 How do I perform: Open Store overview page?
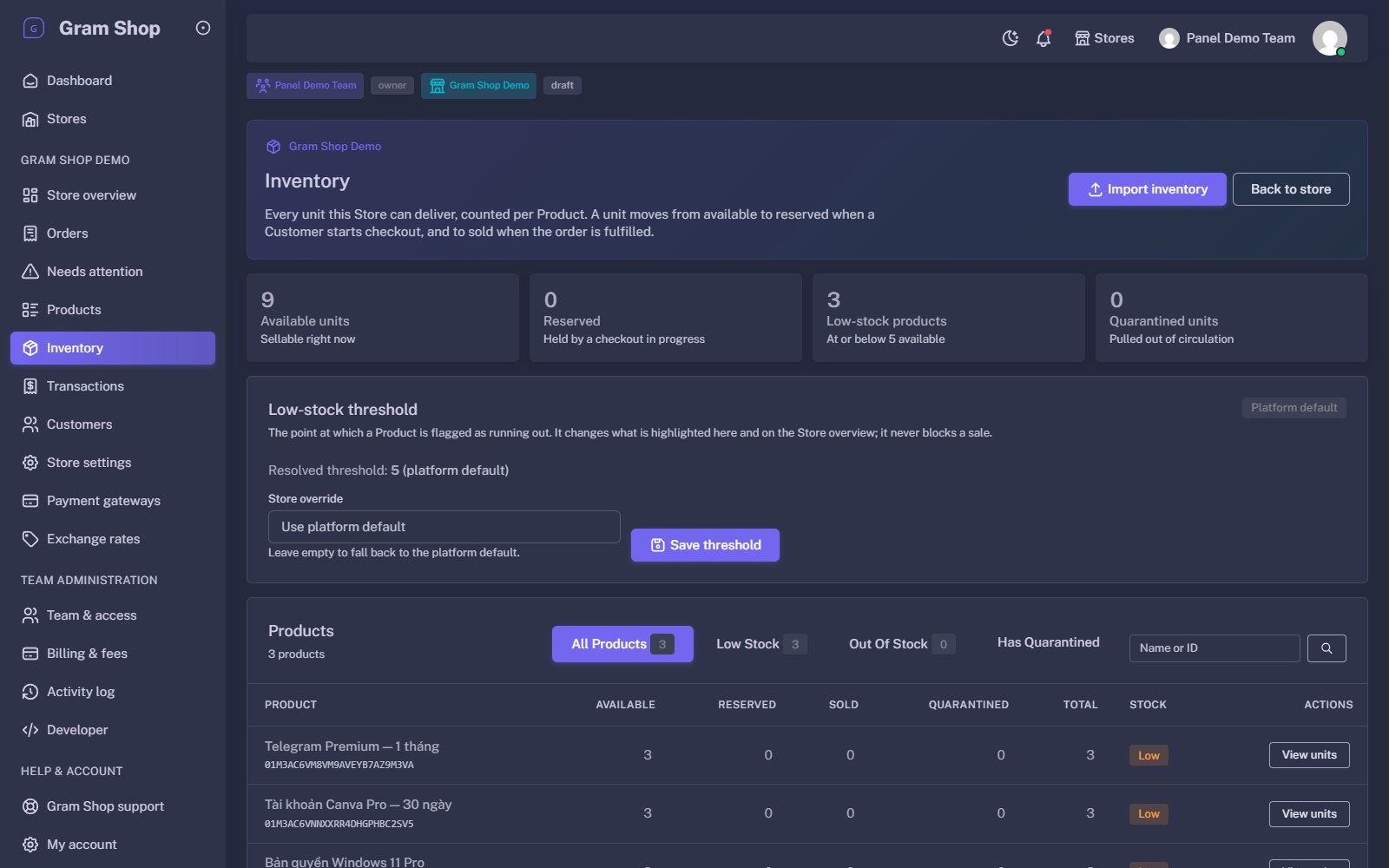pos(113,195)
